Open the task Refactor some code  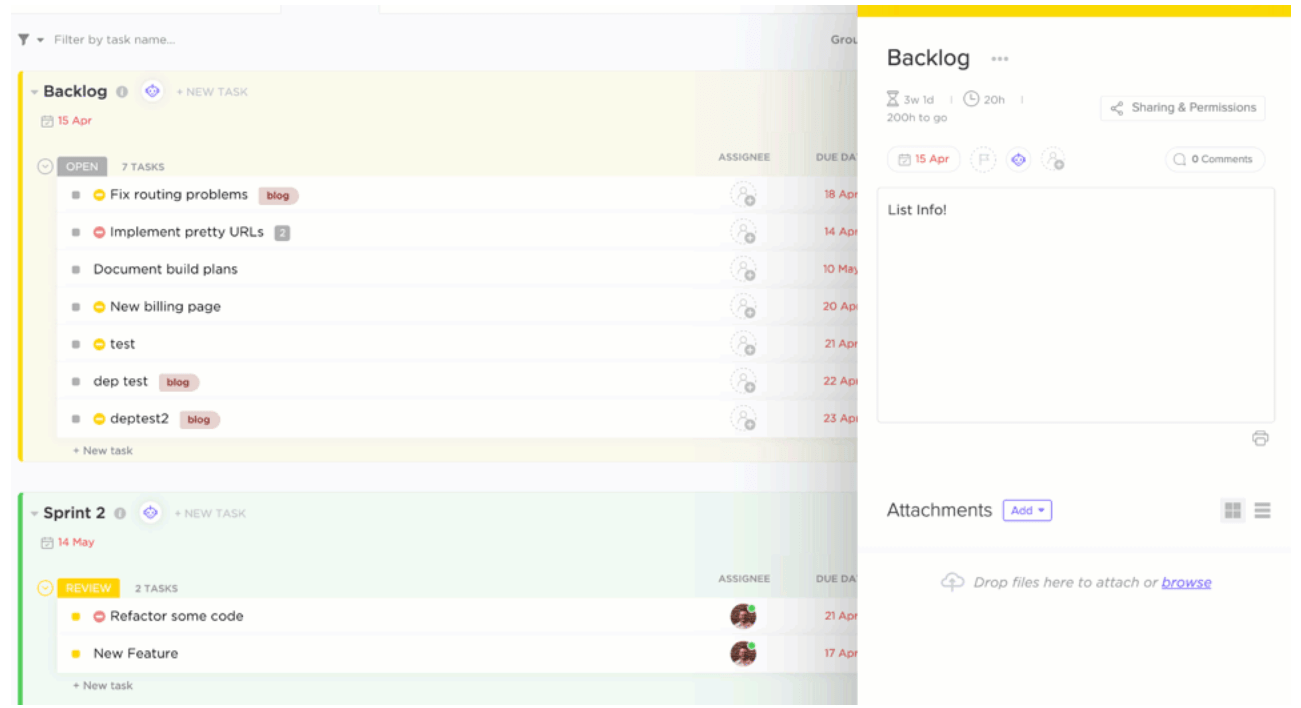[177, 617]
